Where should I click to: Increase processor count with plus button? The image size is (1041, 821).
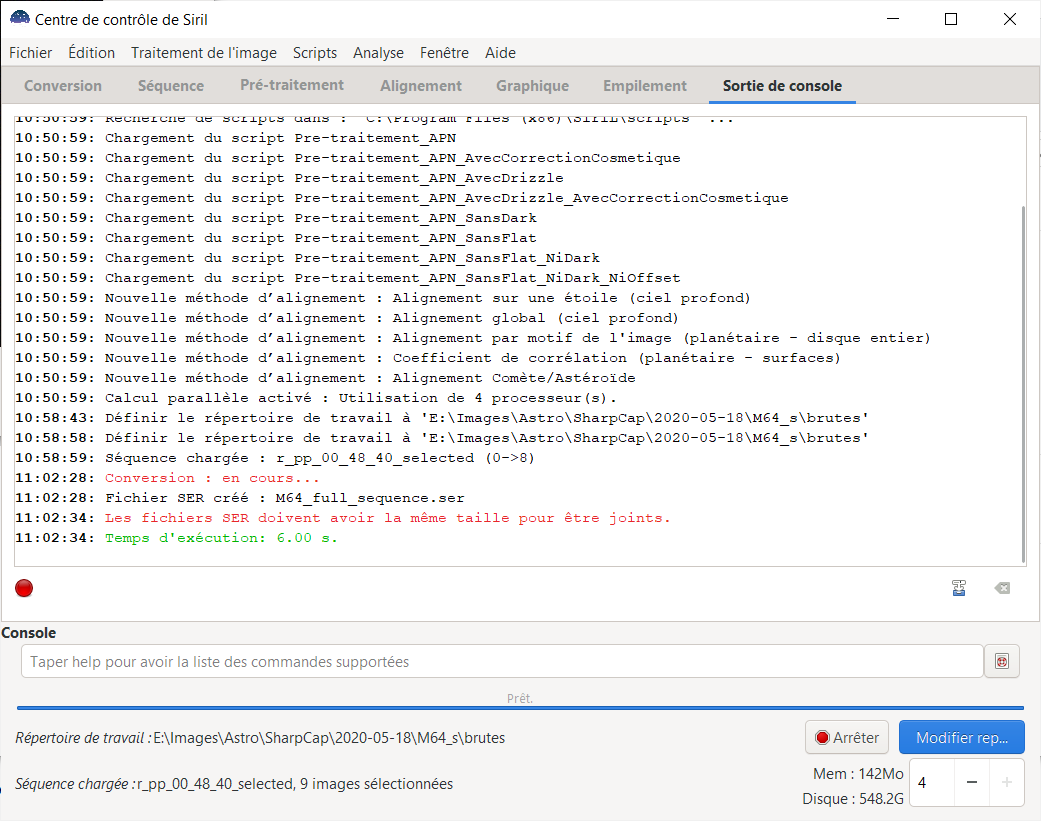[x=1006, y=783]
